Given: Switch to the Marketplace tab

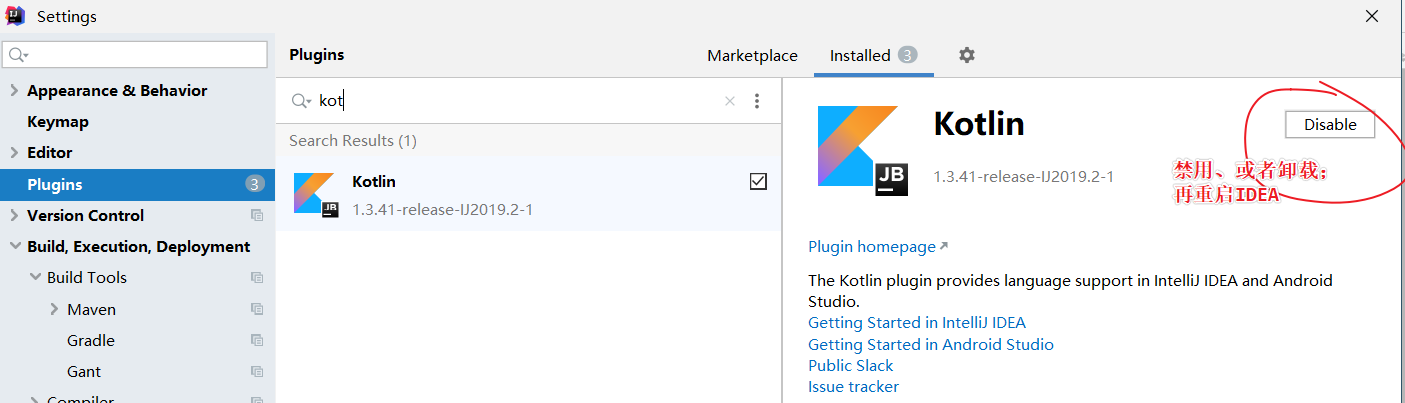Looking at the screenshot, I should click(752, 56).
